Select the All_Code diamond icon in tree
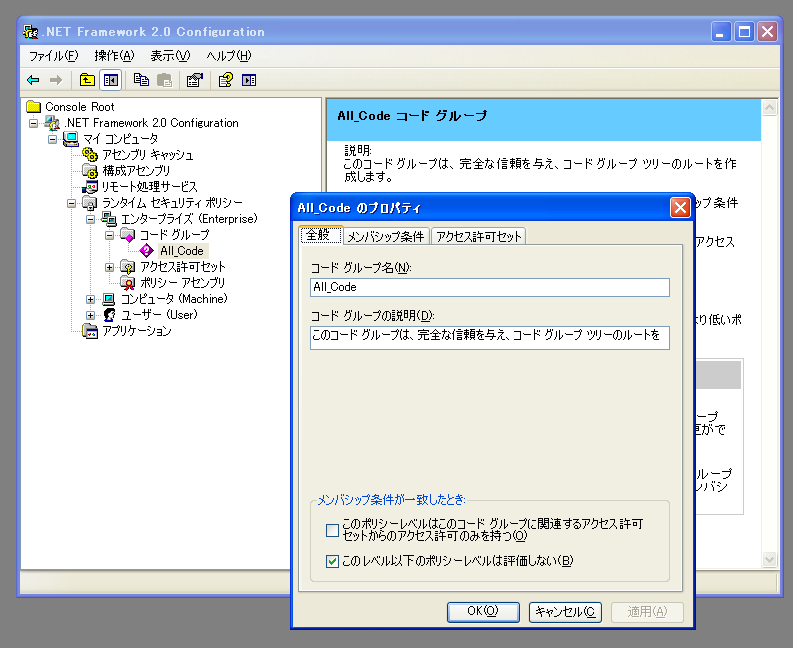Screen dimensions: 793x648 point(147,250)
